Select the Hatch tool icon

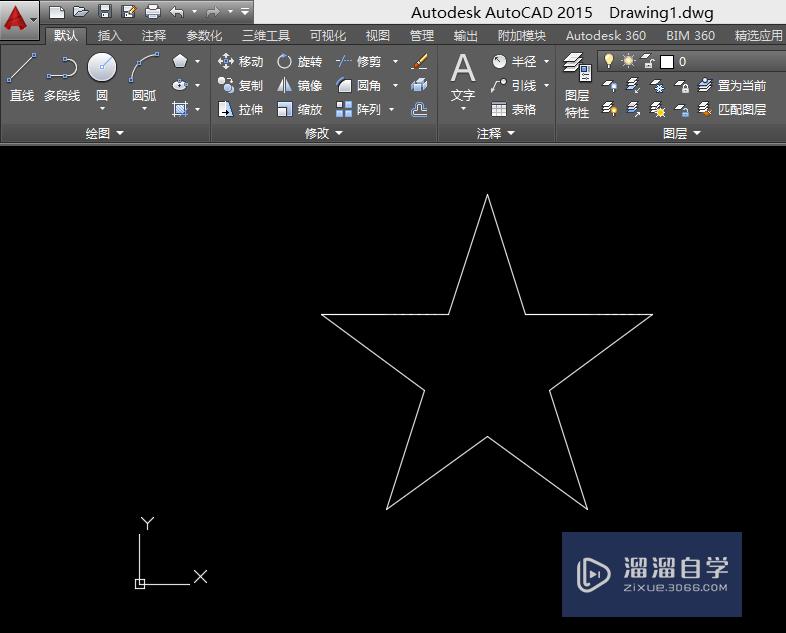[180, 109]
